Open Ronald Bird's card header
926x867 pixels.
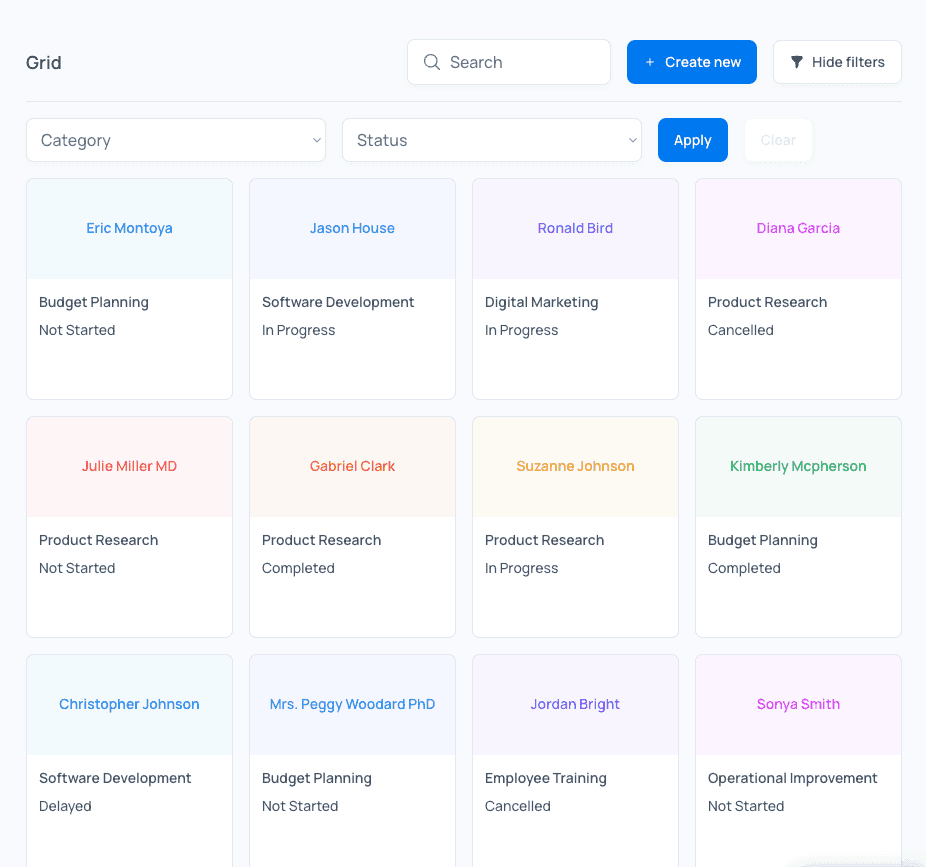point(575,228)
